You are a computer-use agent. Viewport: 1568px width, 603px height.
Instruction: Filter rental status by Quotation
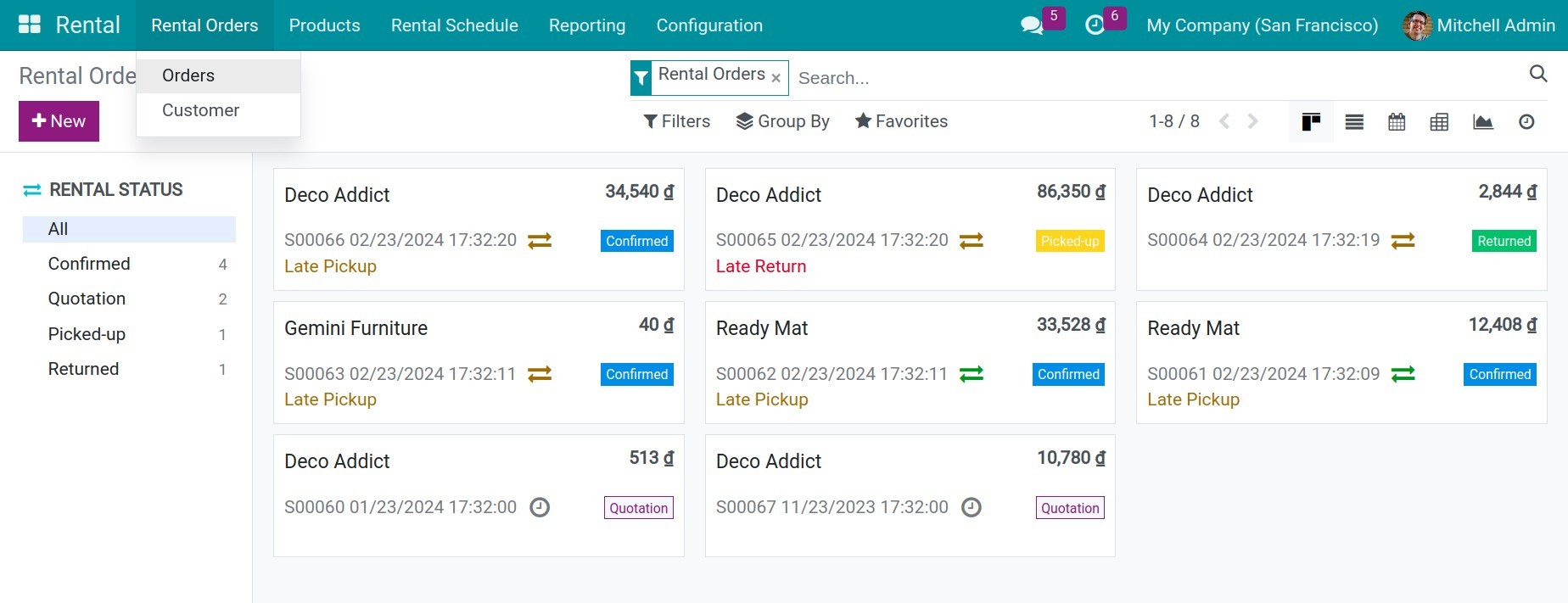pyautogui.click(x=87, y=299)
